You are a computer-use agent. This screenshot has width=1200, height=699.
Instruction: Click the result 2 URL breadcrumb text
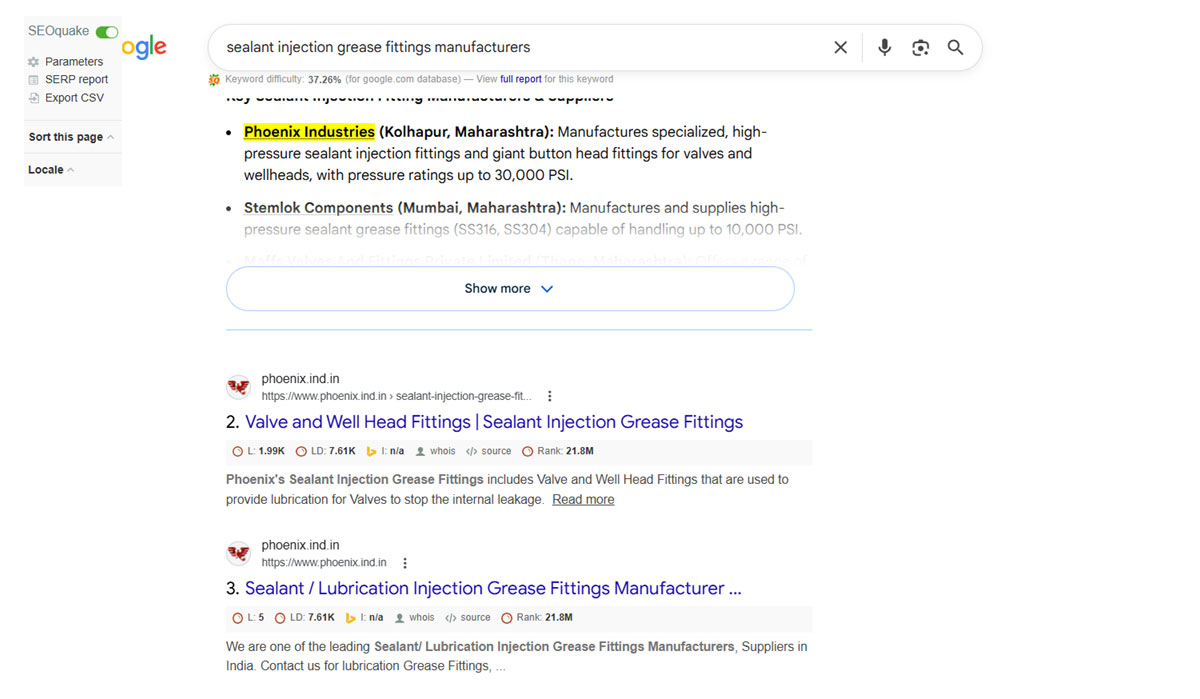(x=397, y=396)
